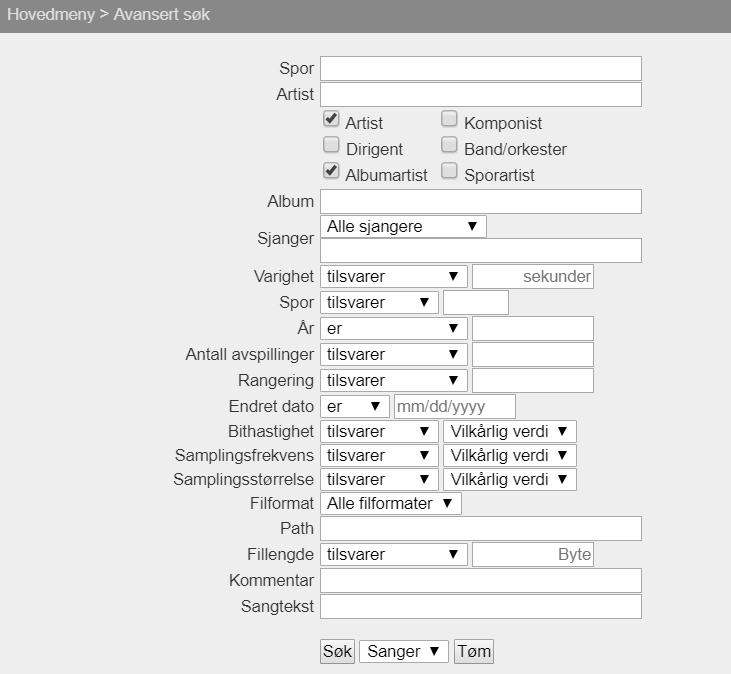Click the Album text field
The image size is (731, 674).
(x=480, y=201)
